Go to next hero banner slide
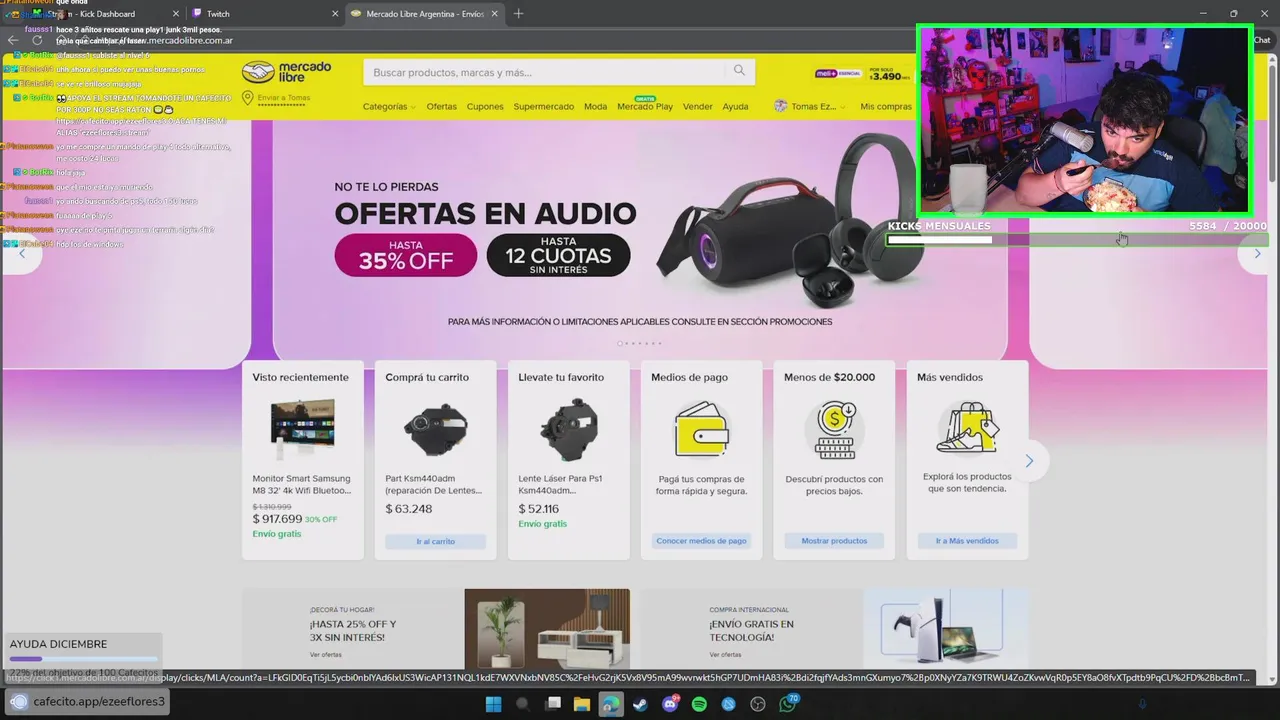1280x720 pixels. pos(1257,254)
